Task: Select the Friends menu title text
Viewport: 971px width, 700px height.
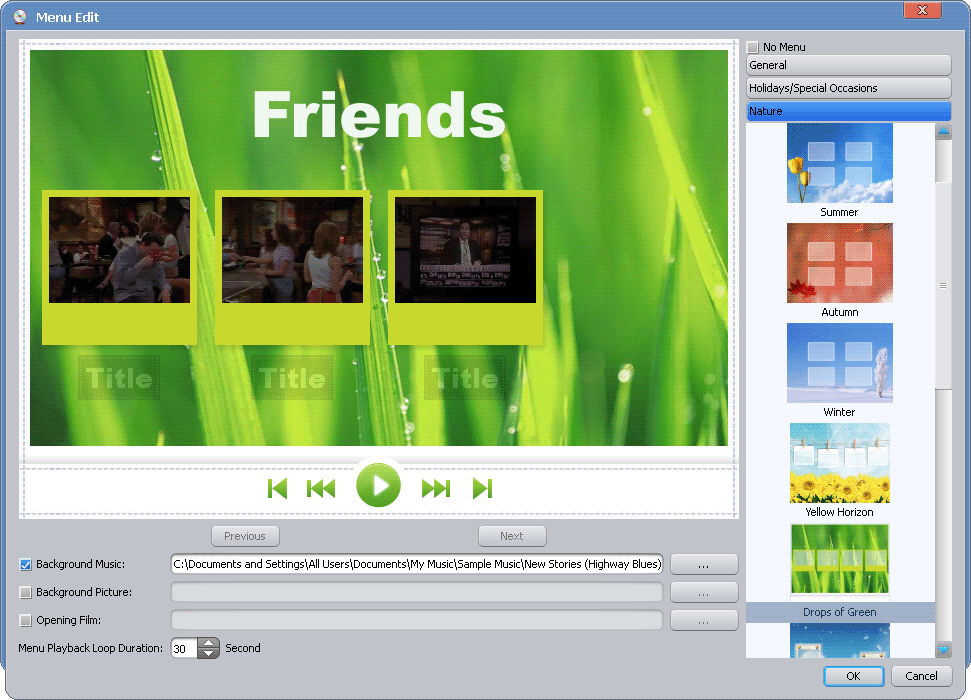Action: (x=379, y=115)
